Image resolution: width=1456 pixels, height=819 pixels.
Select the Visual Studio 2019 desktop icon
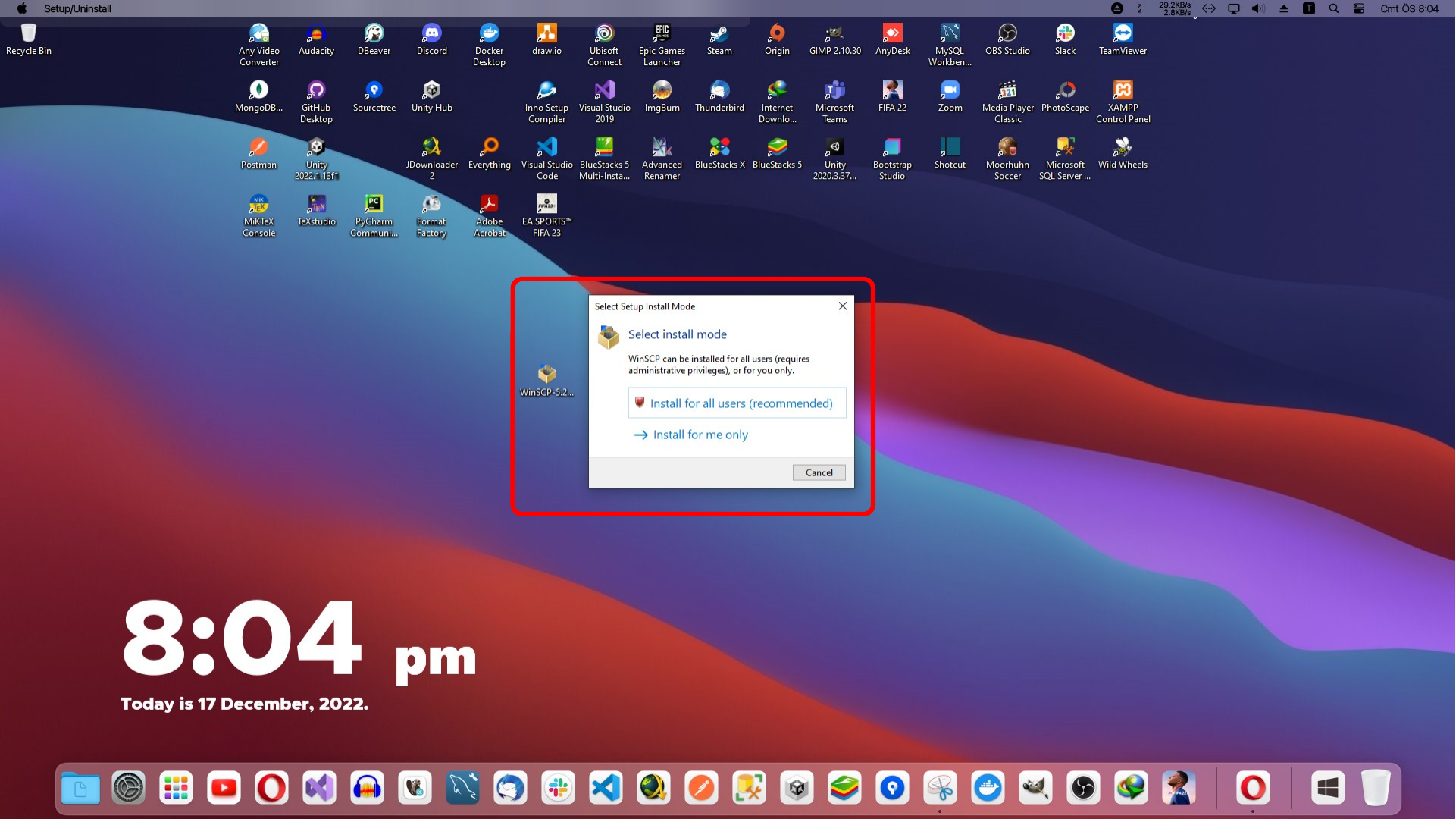click(605, 102)
